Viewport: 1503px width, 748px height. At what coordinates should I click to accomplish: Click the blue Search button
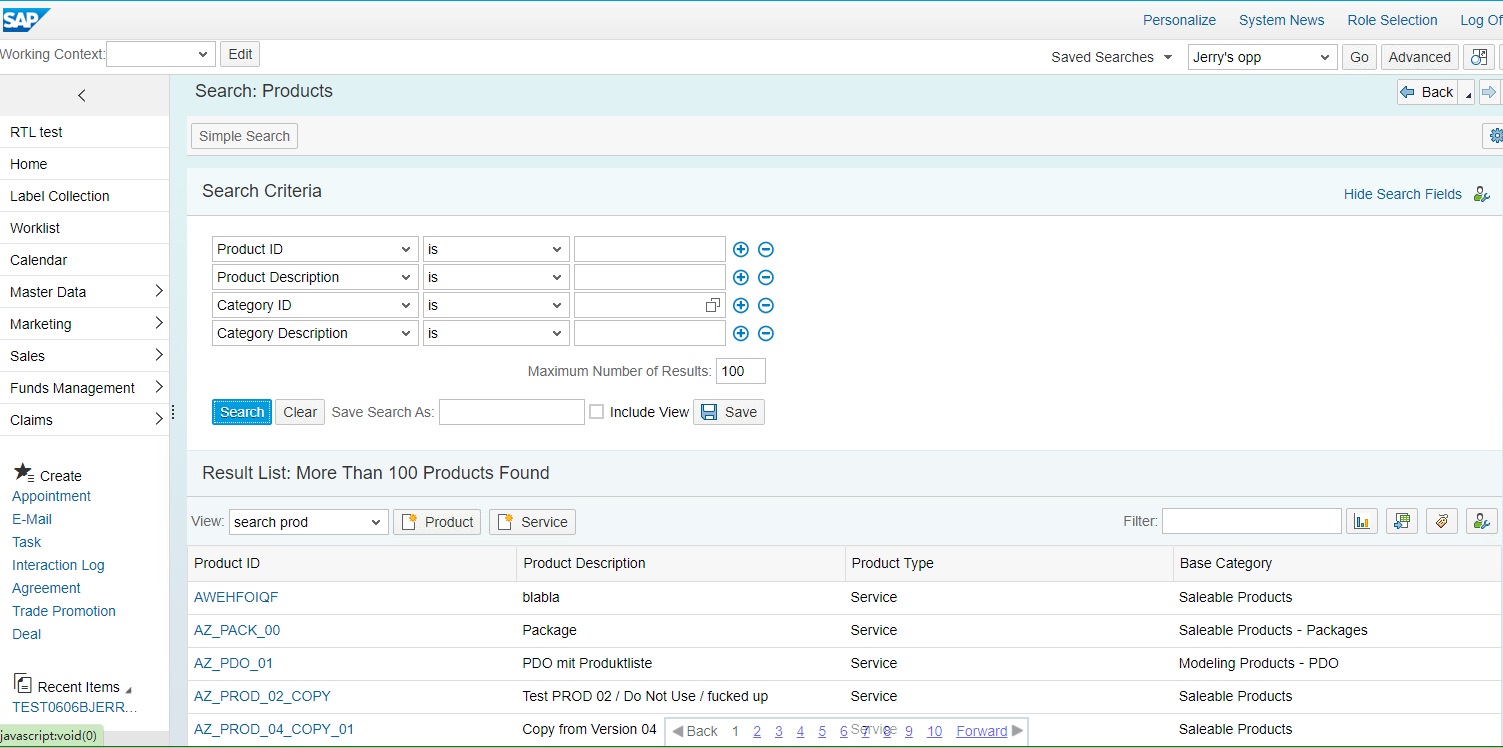point(242,412)
